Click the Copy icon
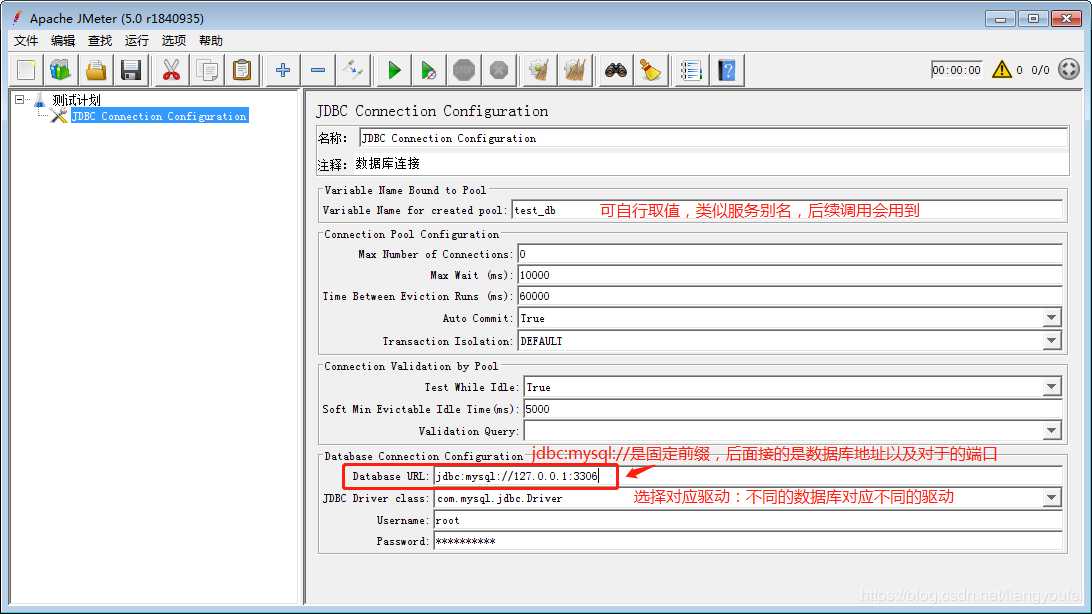1092x614 pixels. click(x=207, y=70)
